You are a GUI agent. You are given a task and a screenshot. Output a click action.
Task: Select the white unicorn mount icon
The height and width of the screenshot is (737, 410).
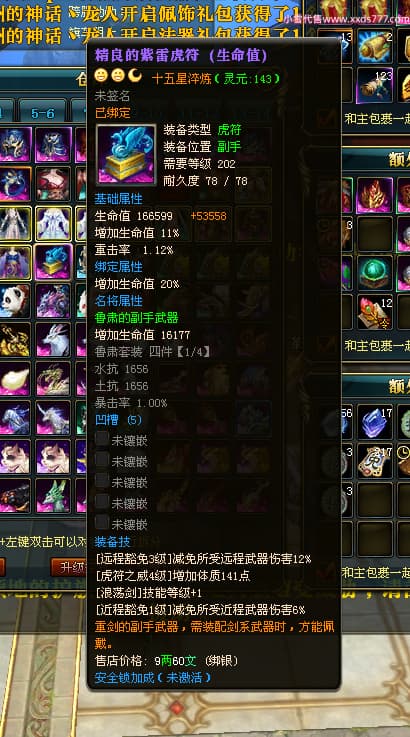53,417
